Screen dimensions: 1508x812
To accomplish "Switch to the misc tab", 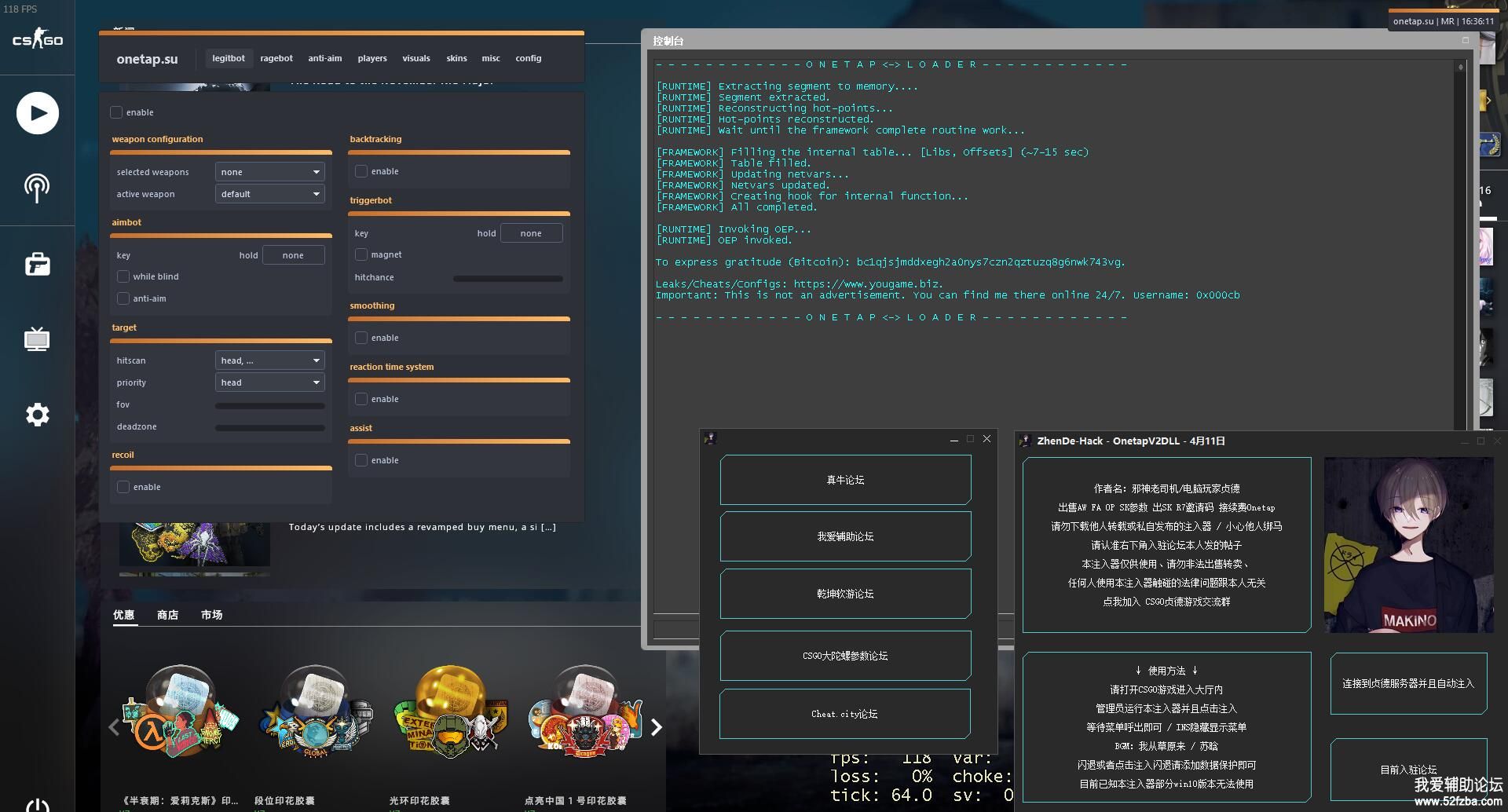I will 491,58.
